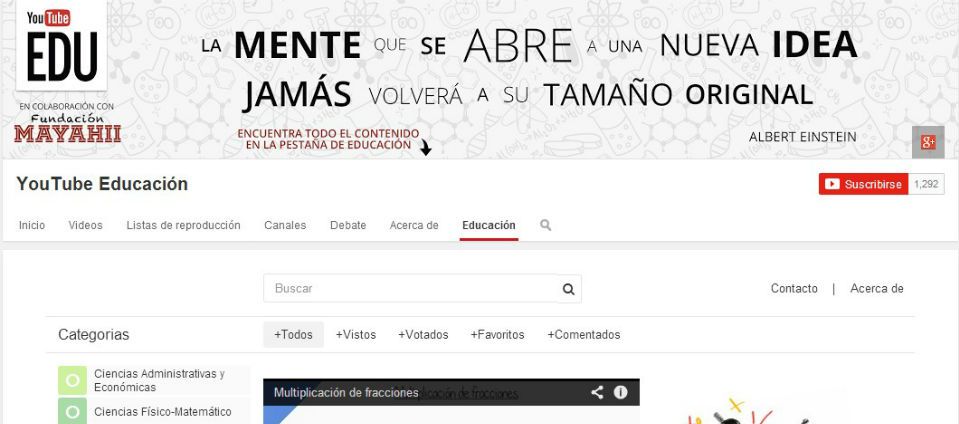
Task: Filter videos by +Favoritos
Action: [498, 335]
